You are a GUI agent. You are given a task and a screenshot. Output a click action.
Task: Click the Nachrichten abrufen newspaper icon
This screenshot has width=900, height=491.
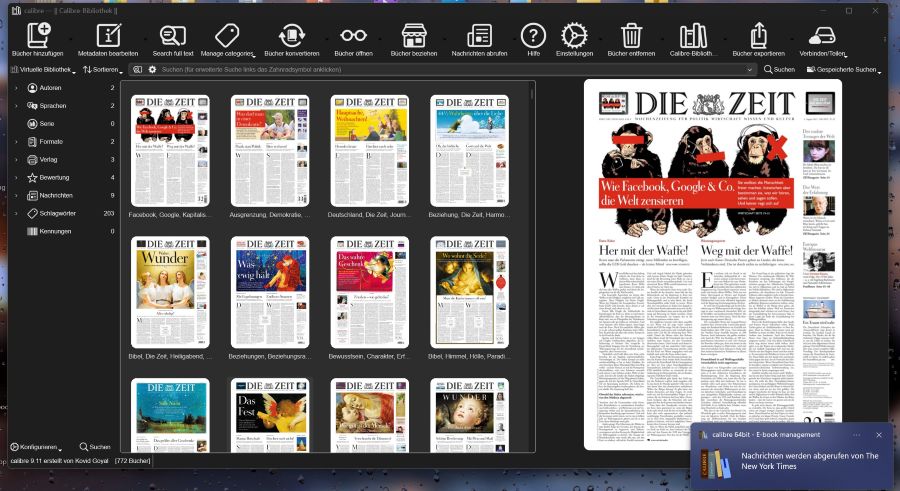pos(479,36)
